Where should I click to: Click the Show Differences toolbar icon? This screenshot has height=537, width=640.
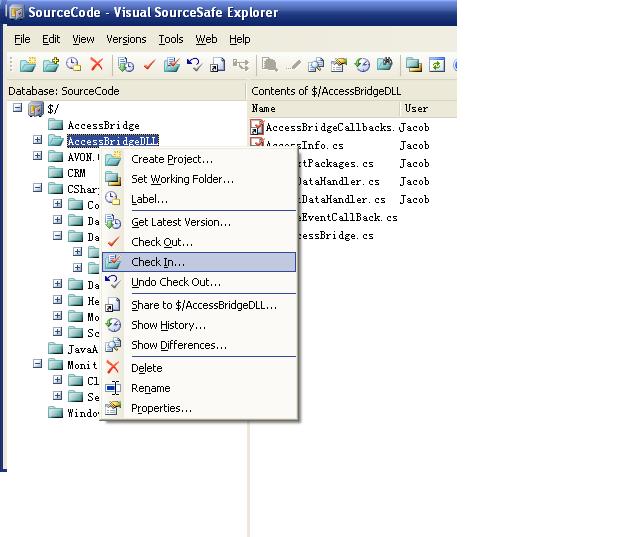point(316,64)
